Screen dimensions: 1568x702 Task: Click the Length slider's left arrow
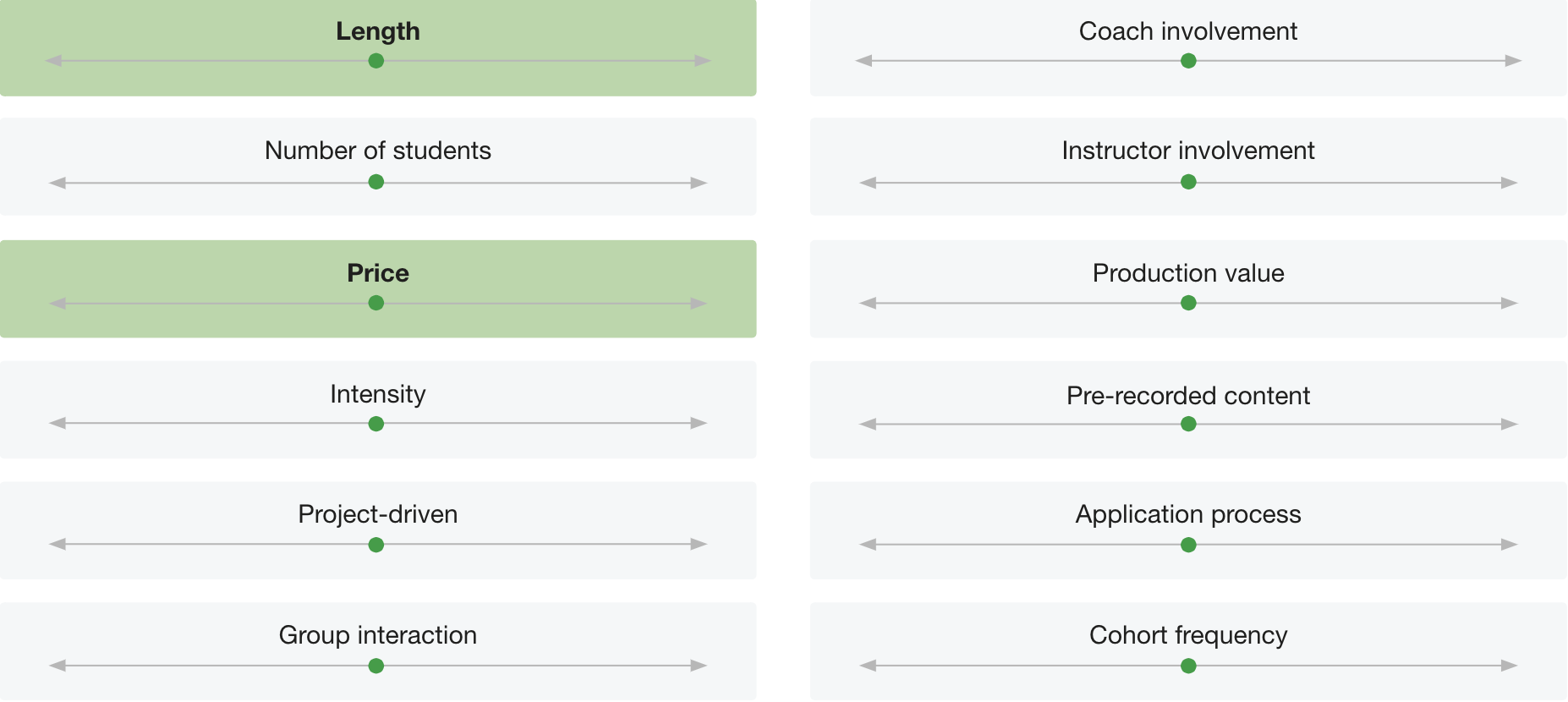pyautogui.click(x=53, y=61)
